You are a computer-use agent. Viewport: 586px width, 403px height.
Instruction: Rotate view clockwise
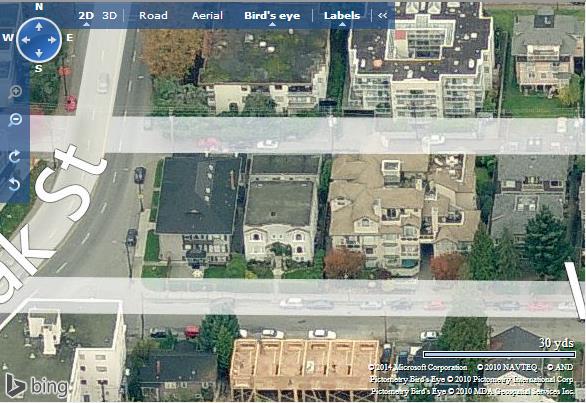14,157
